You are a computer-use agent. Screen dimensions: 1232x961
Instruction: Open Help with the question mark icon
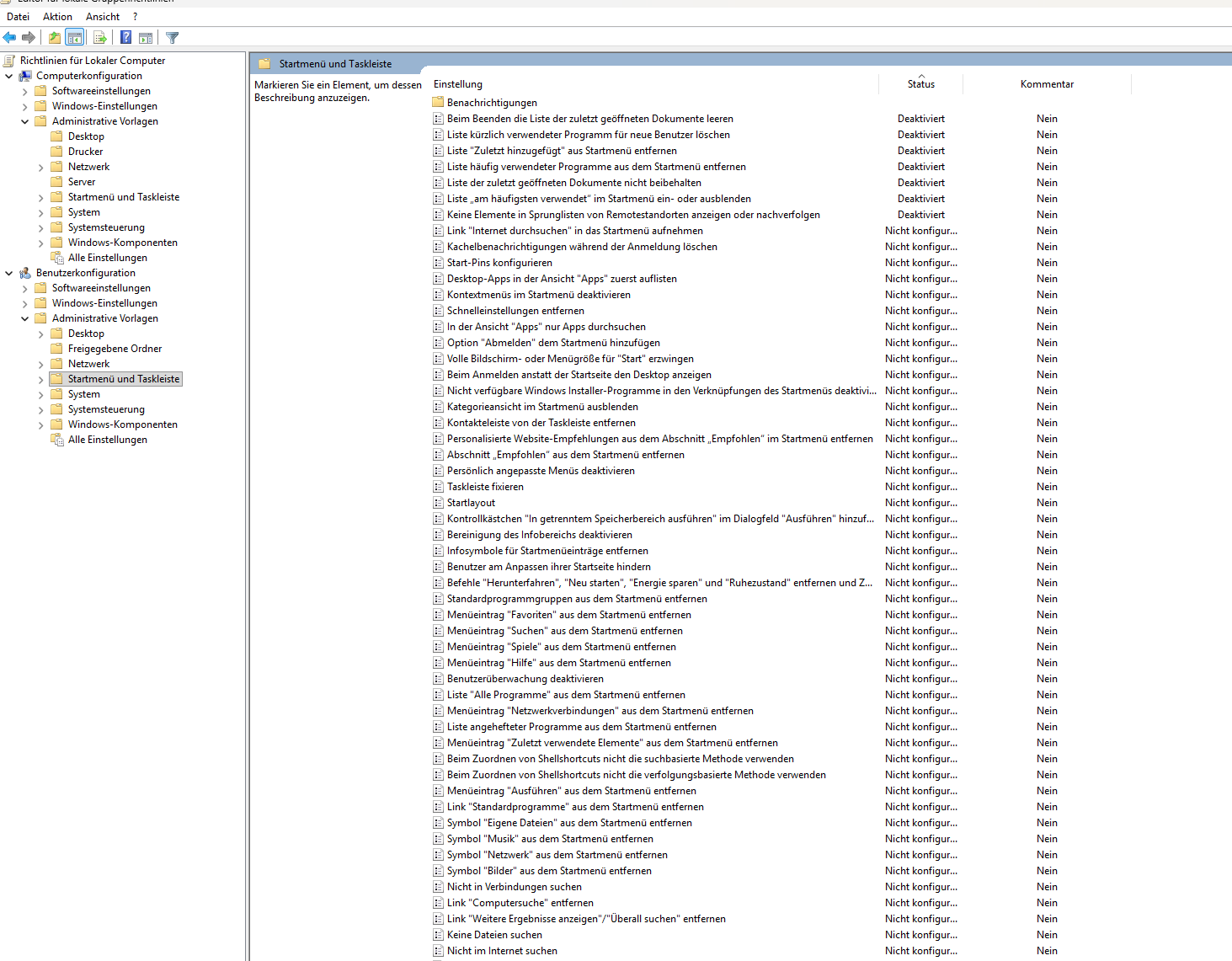point(125,37)
